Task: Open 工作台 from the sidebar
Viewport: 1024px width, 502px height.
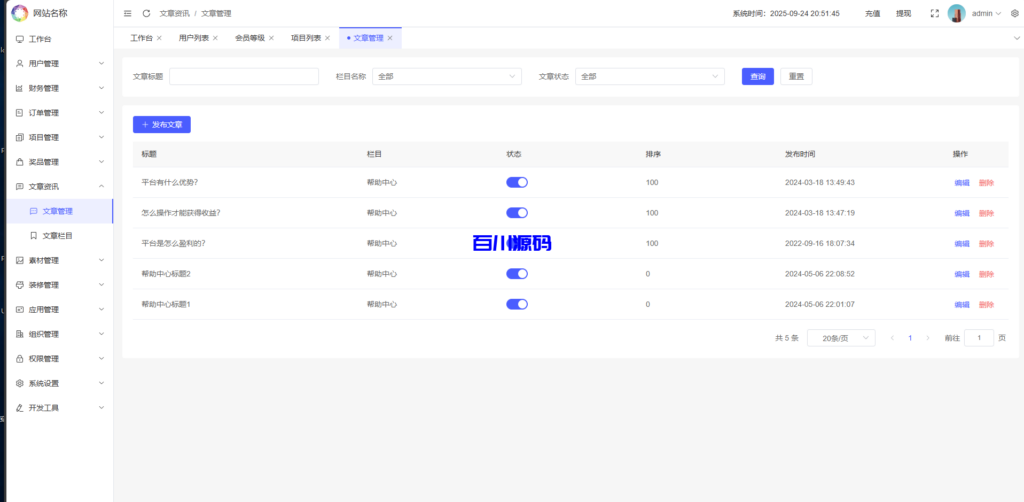Action: tap(40, 39)
